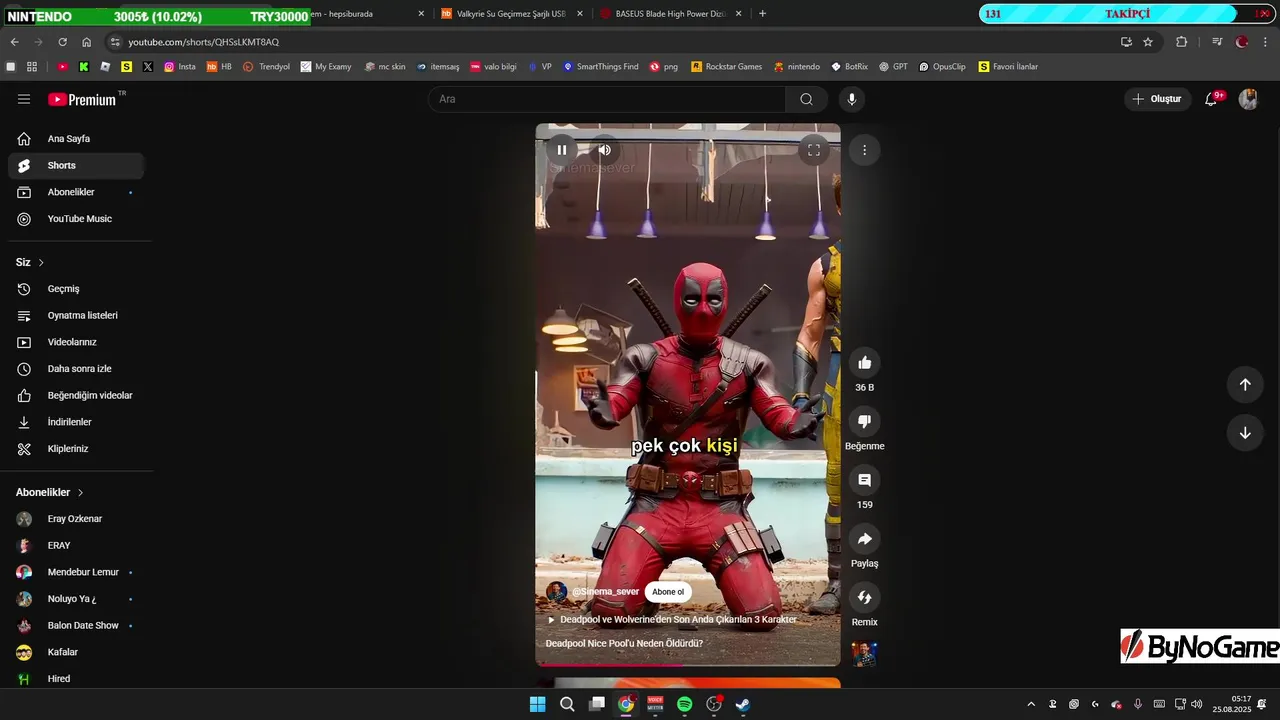Select Shorts in the sidebar
This screenshot has height=720, width=1280.
(76, 166)
